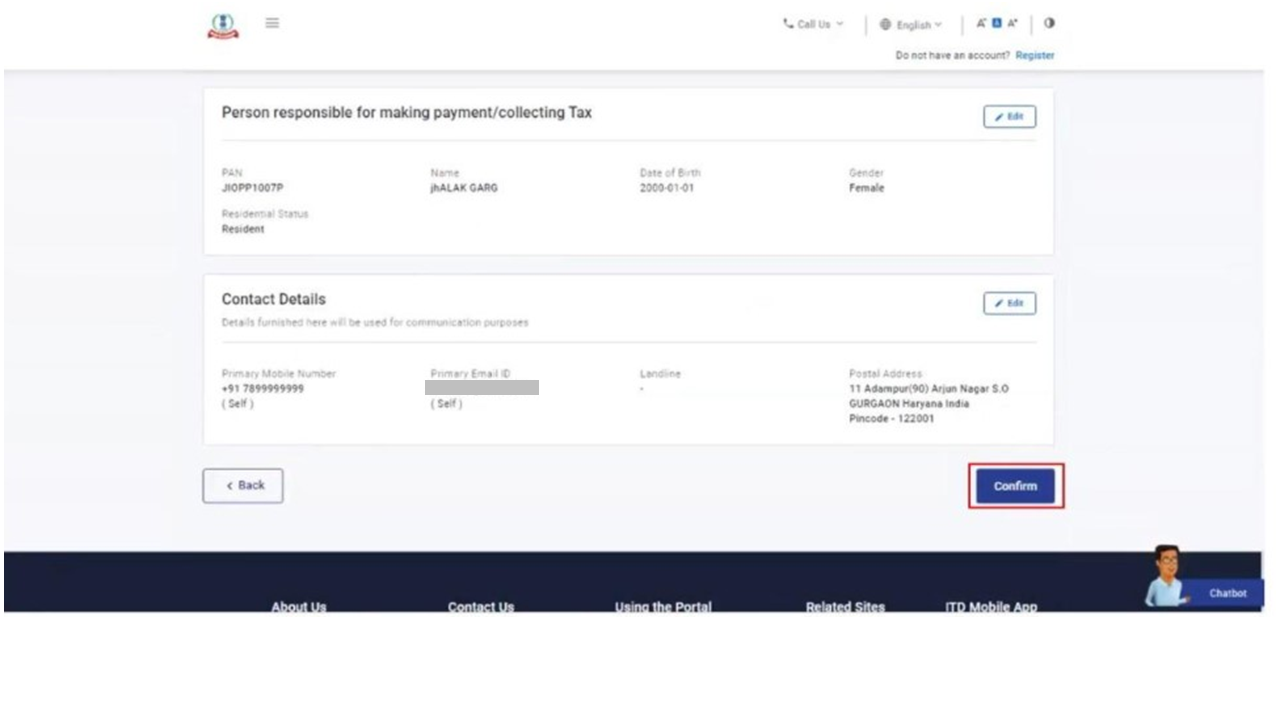
Task: Open the Related Sites footer item
Action: pos(845,606)
